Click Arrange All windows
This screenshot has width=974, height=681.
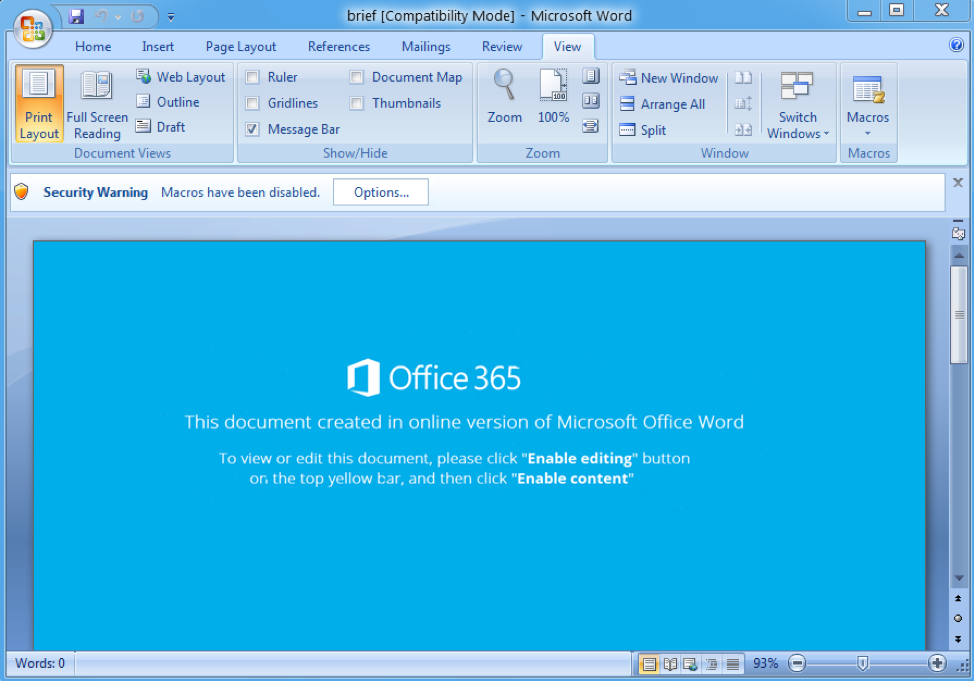(x=663, y=104)
